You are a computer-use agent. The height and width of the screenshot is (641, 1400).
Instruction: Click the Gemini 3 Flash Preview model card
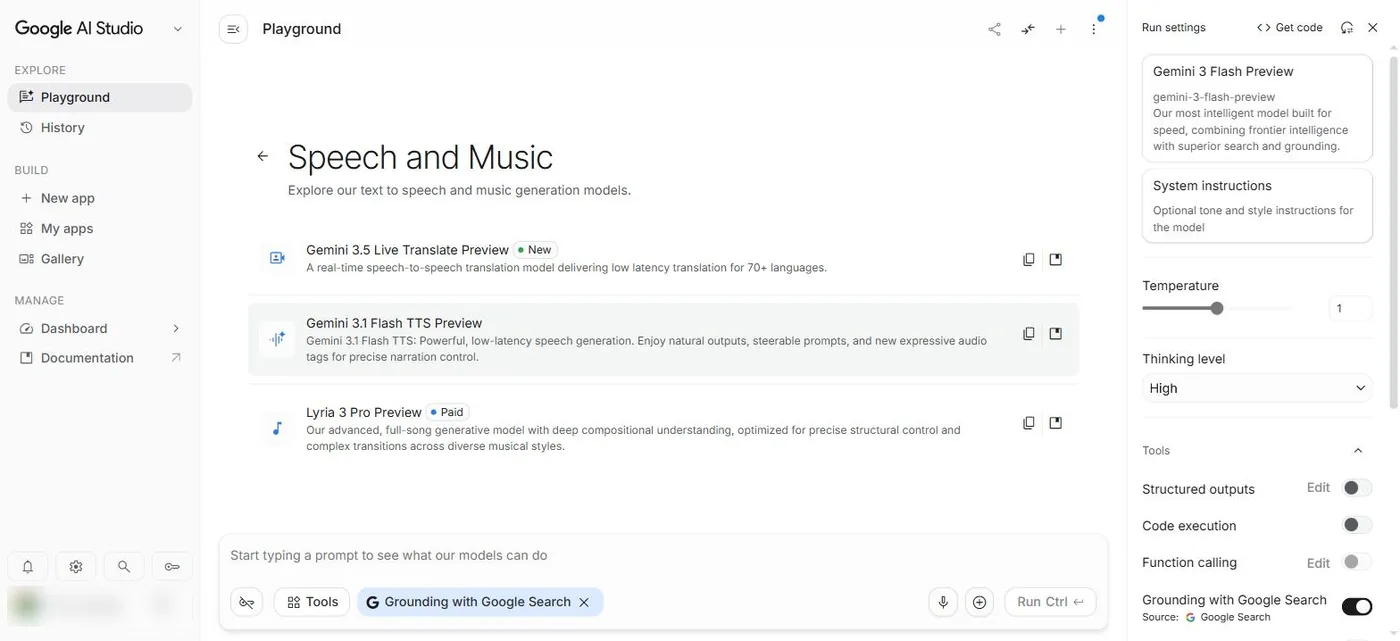point(1257,108)
